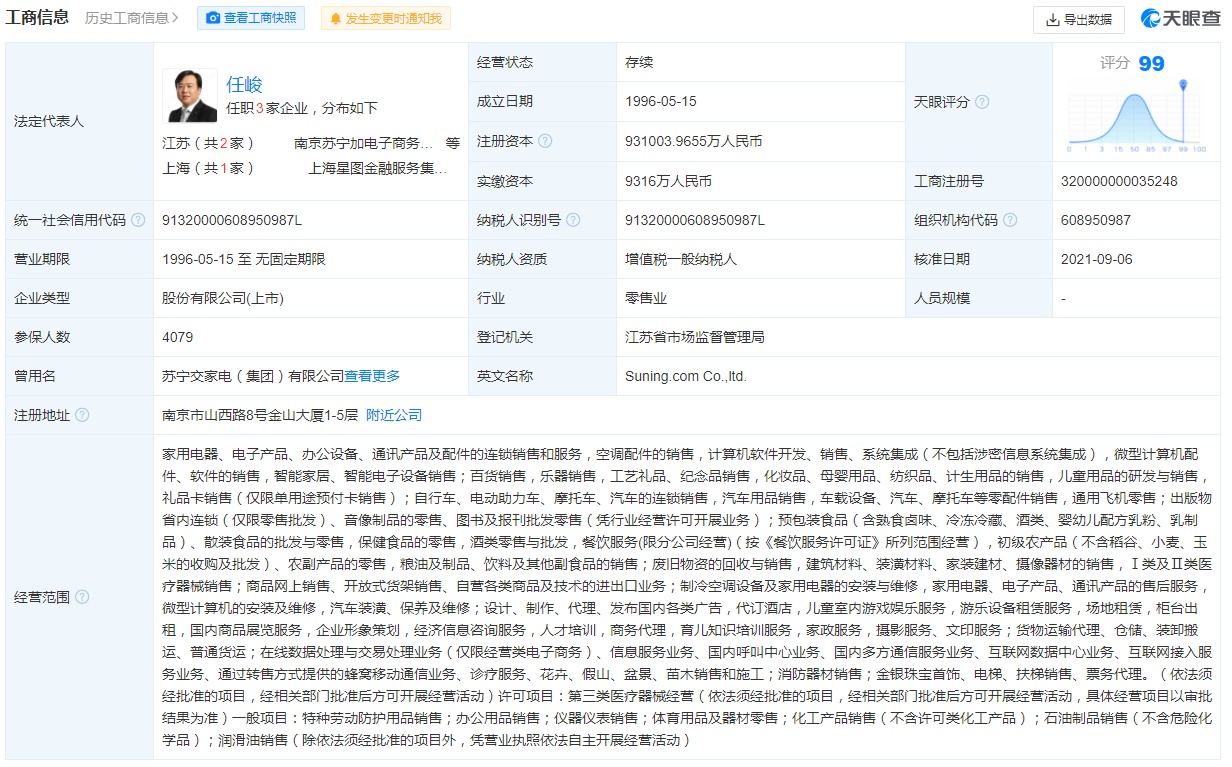
Task: Click the photo of 任峻
Action: [x=190, y=96]
